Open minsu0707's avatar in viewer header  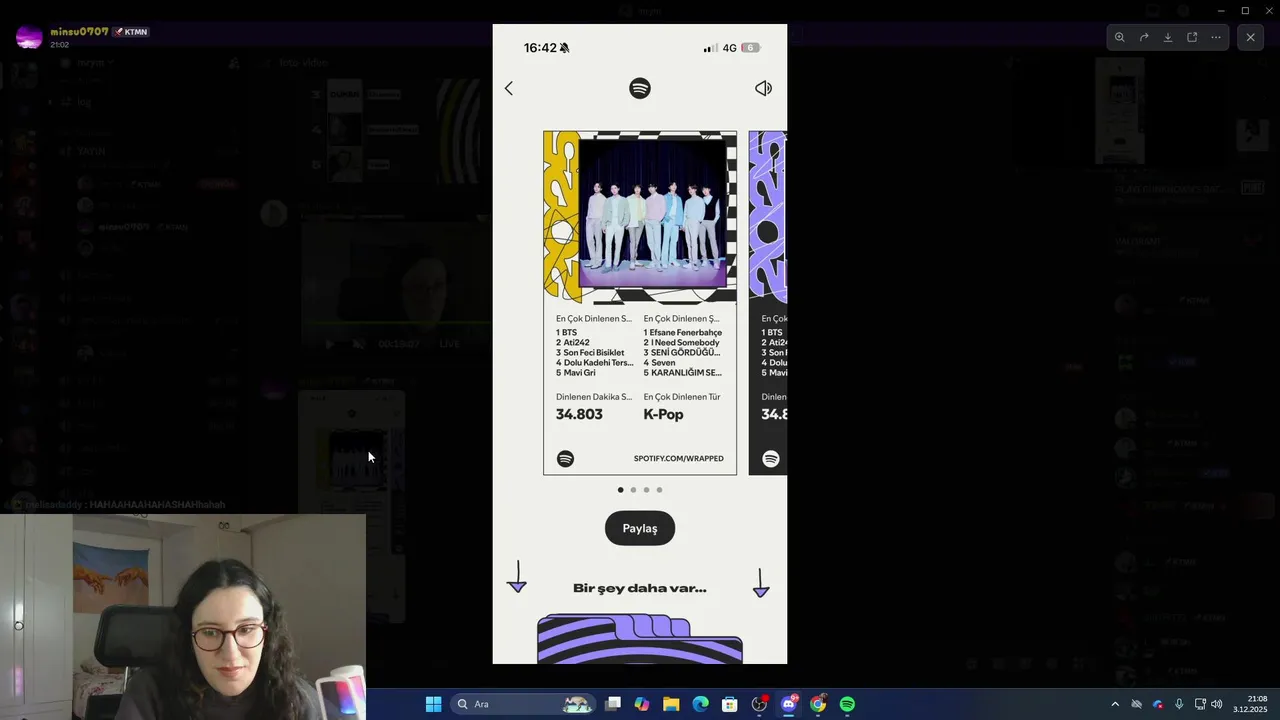tap(29, 37)
